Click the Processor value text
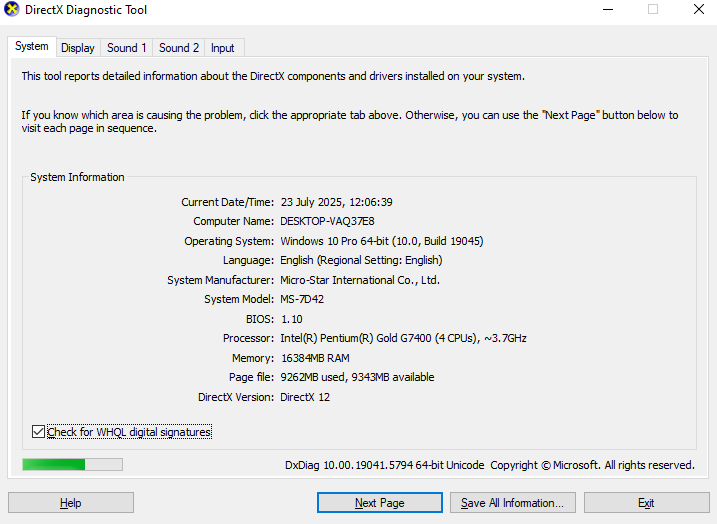The image size is (717, 524). point(403,338)
